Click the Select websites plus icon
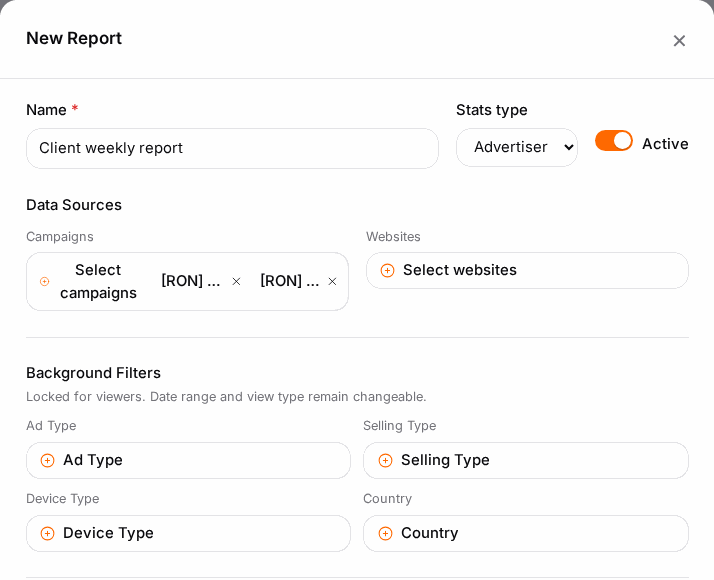The image size is (714, 580). click(x=387, y=270)
